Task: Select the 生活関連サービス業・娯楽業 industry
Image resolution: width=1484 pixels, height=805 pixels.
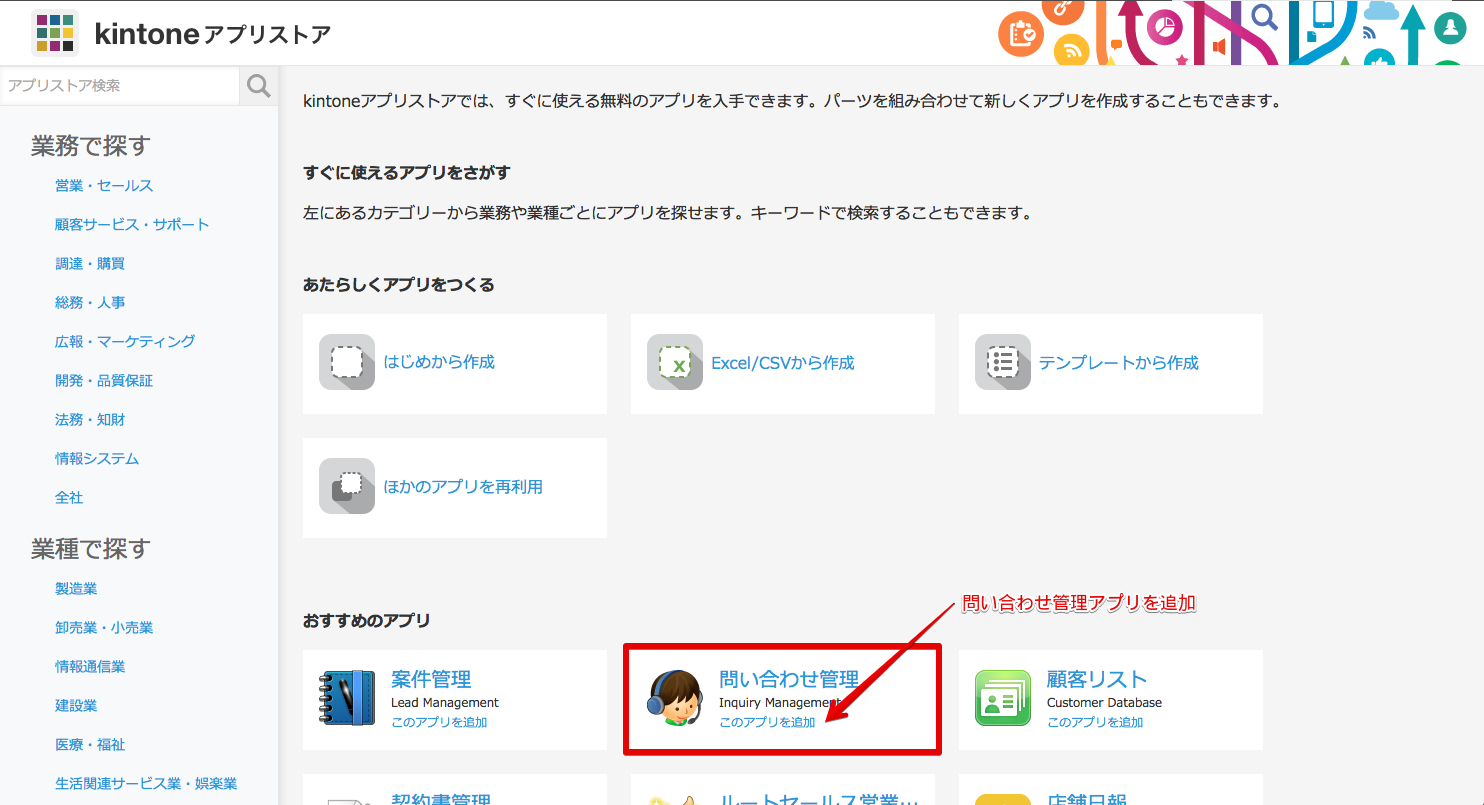Action: click(x=146, y=784)
